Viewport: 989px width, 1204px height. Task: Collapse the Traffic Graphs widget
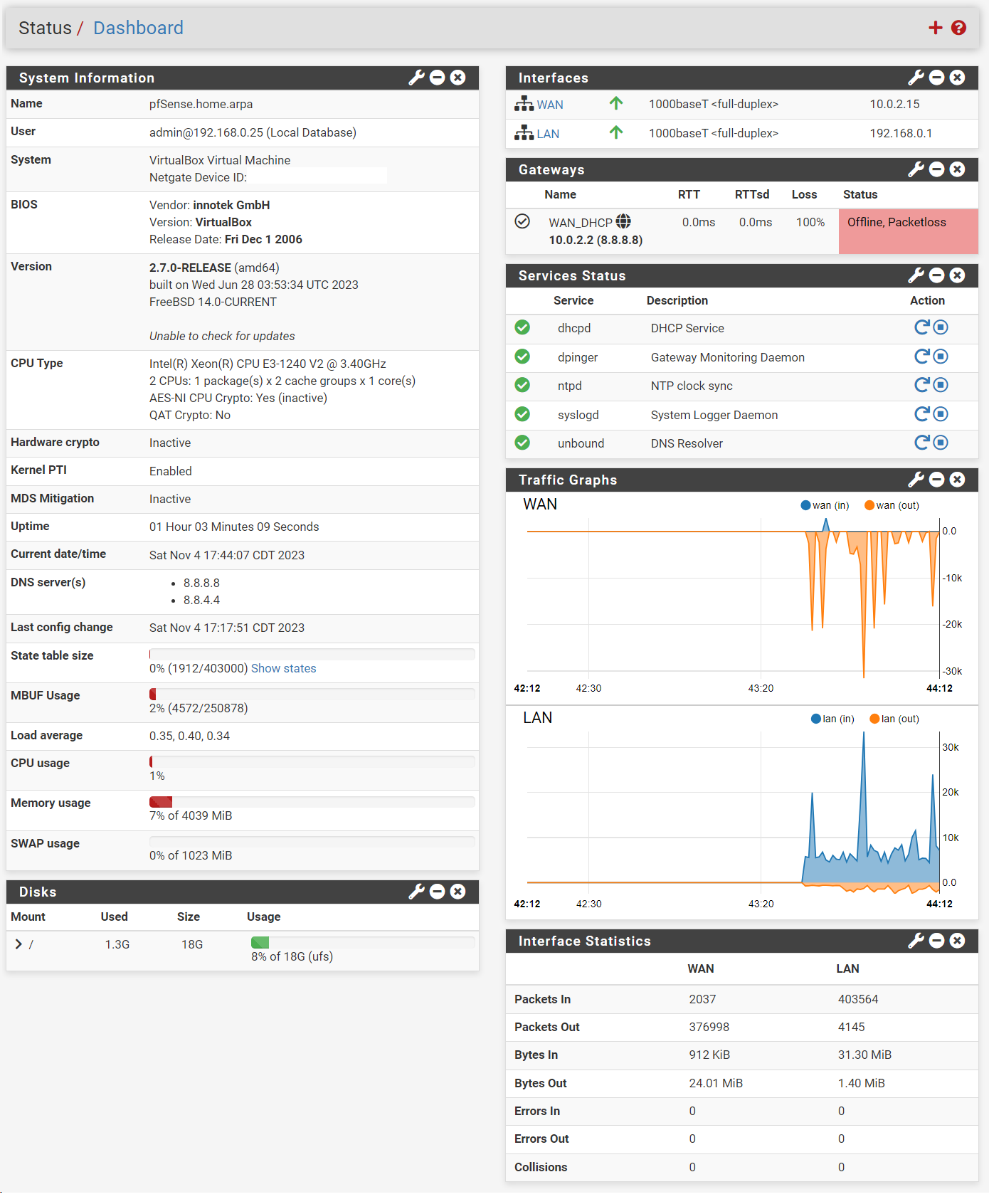(x=937, y=480)
